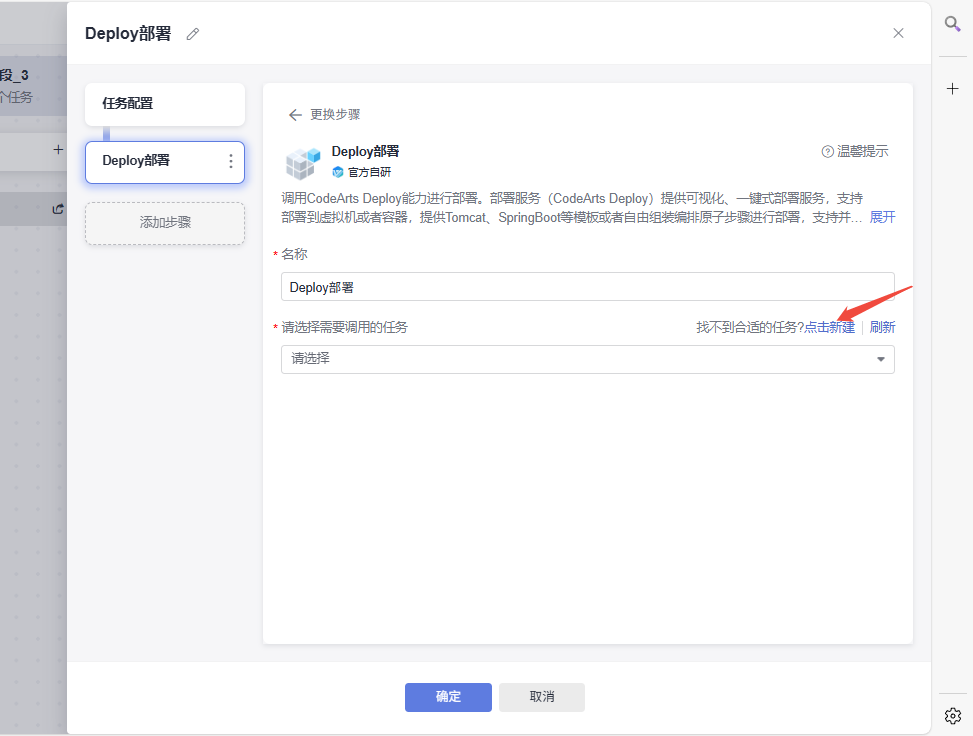Open the 请选择 task dropdown
Viewport: 973px width, 736px height.
pyautogui.click(x=588, y=359)
